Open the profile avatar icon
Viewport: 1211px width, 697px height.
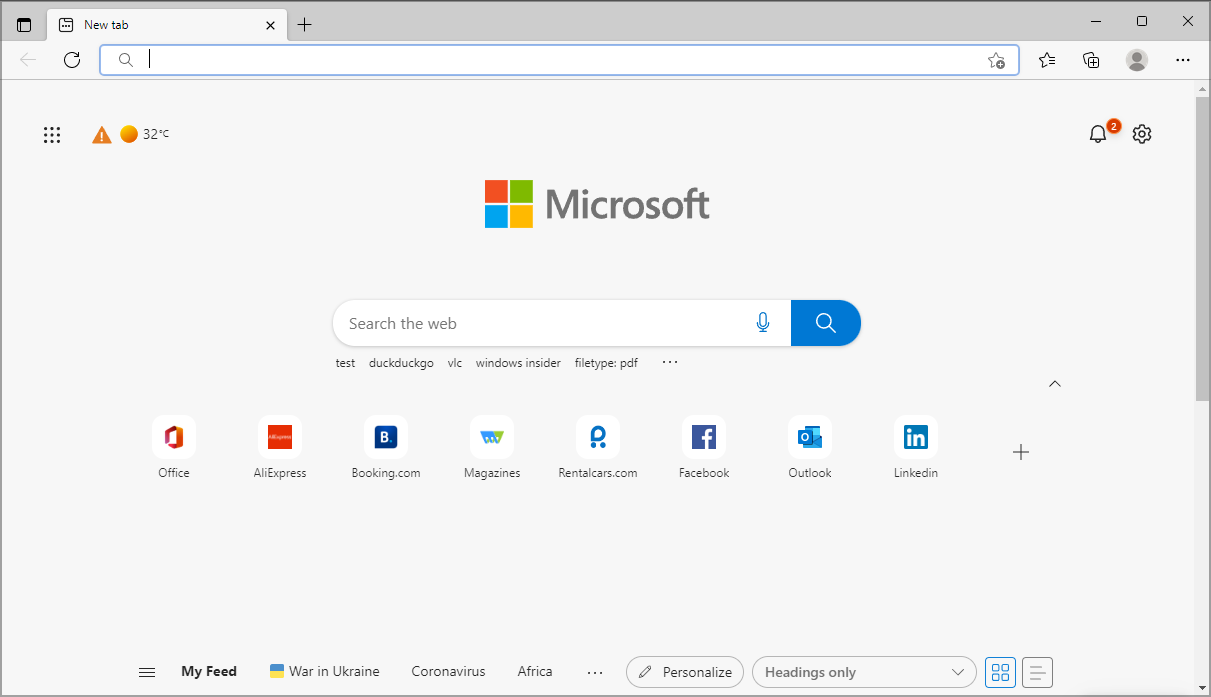coord(1137,60)
